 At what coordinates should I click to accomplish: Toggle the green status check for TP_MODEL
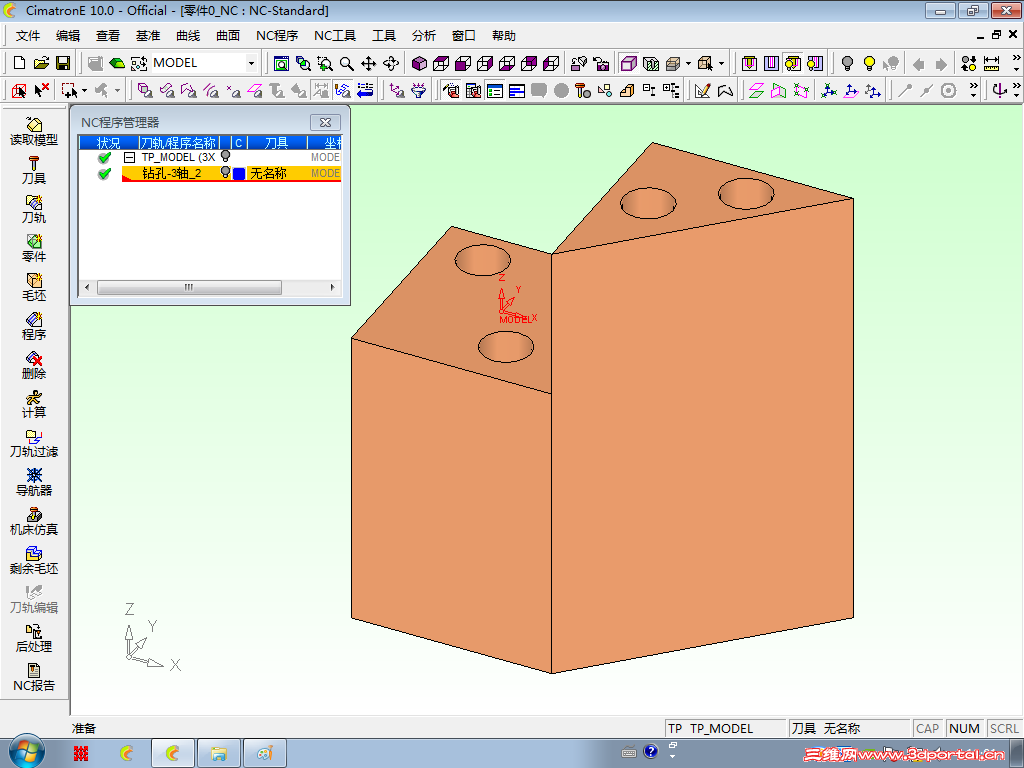pyautogui.click(x=104, y=157)
